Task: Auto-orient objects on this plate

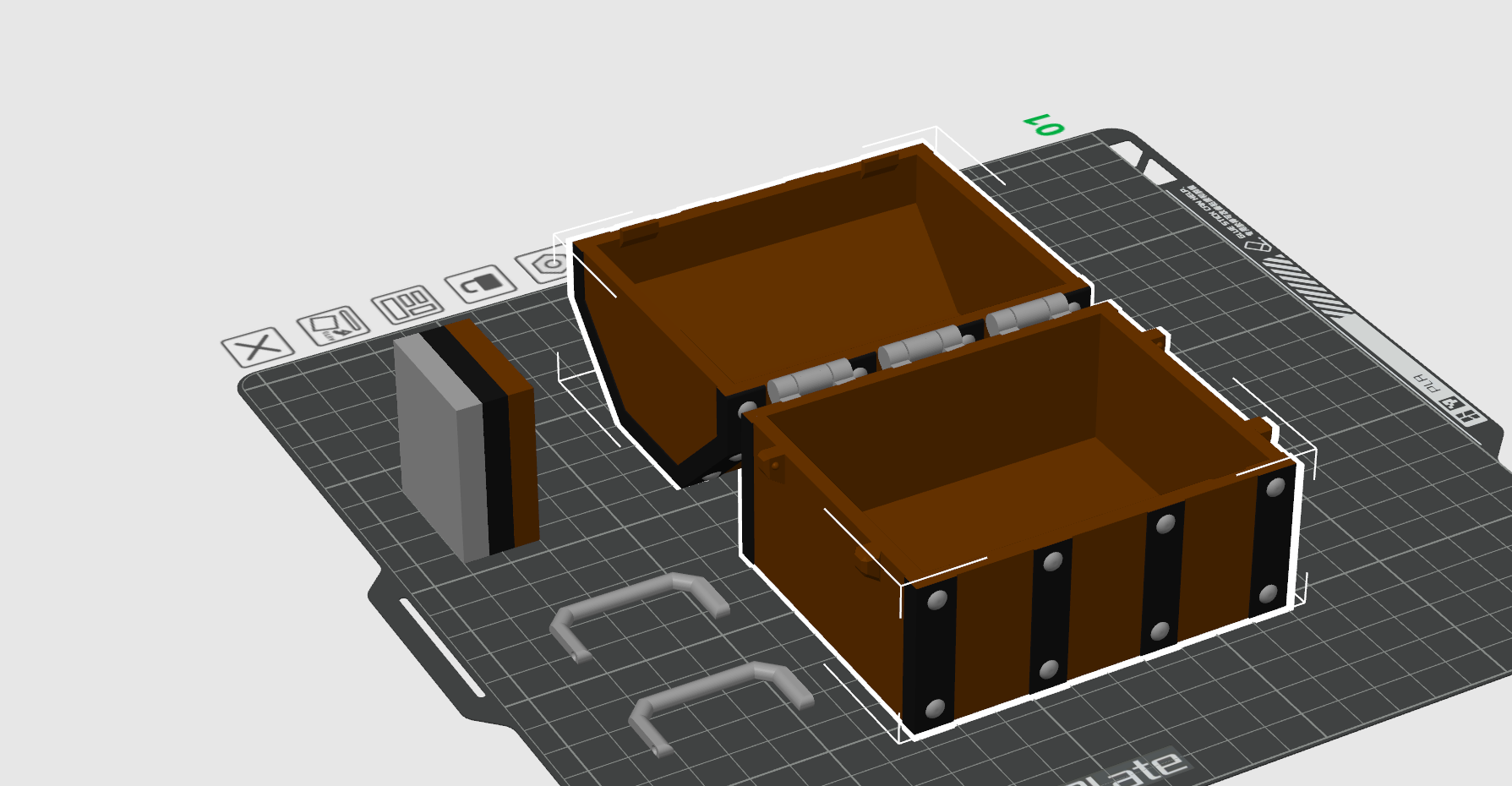Action: [x=333, y=325]
